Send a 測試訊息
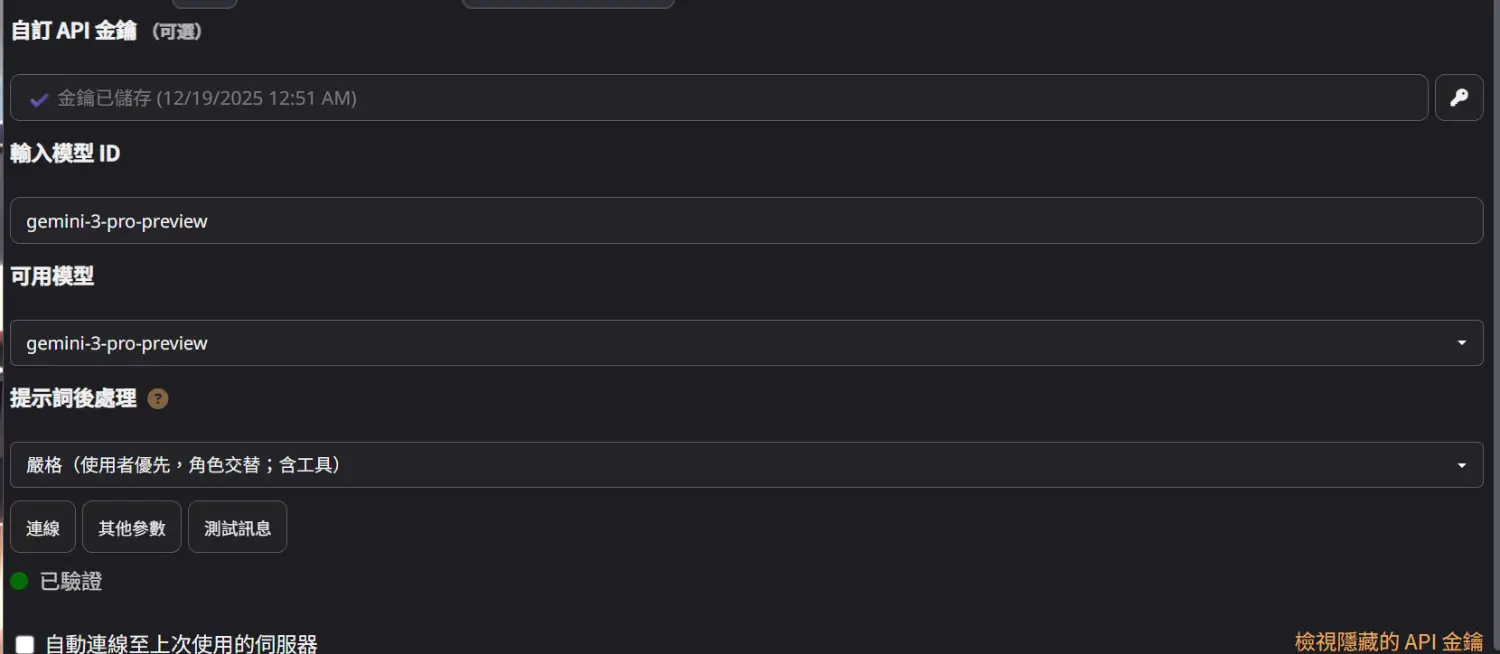This screenshot has height=654, width=1500. (x=237, y=527)
